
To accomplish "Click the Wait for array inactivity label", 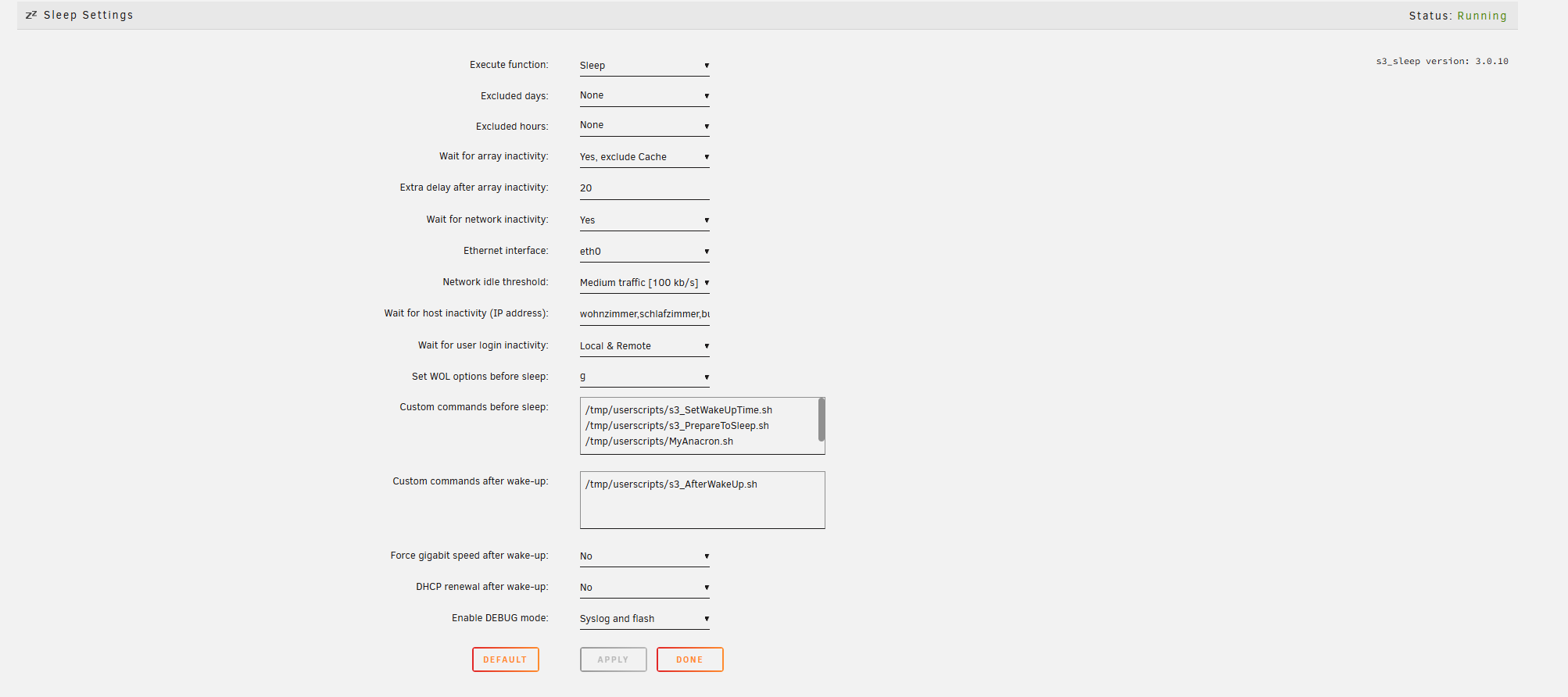I will [x=493, y=156].
